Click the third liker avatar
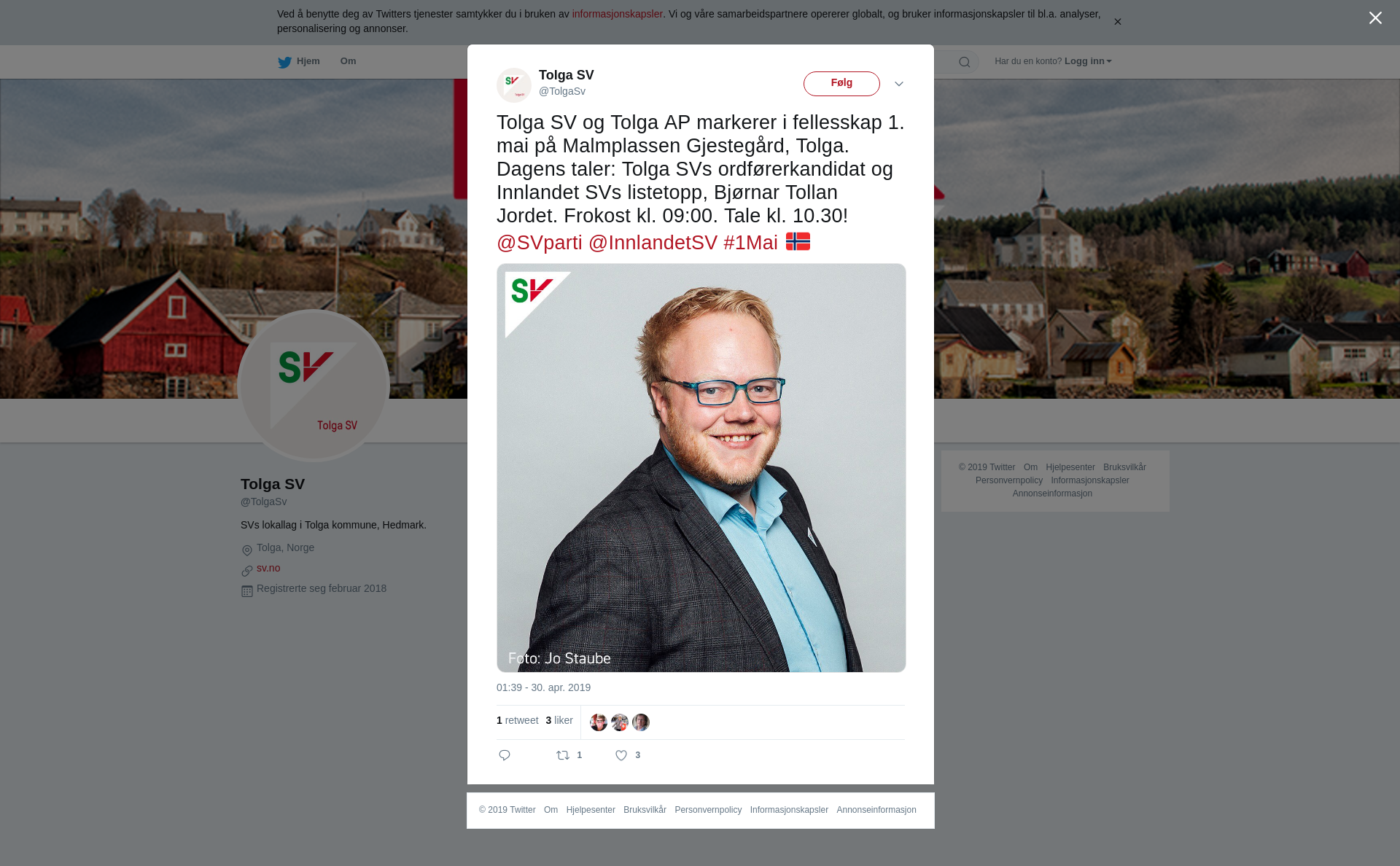The width and height of the screenshot is (1400, 866). pos(641,722)
